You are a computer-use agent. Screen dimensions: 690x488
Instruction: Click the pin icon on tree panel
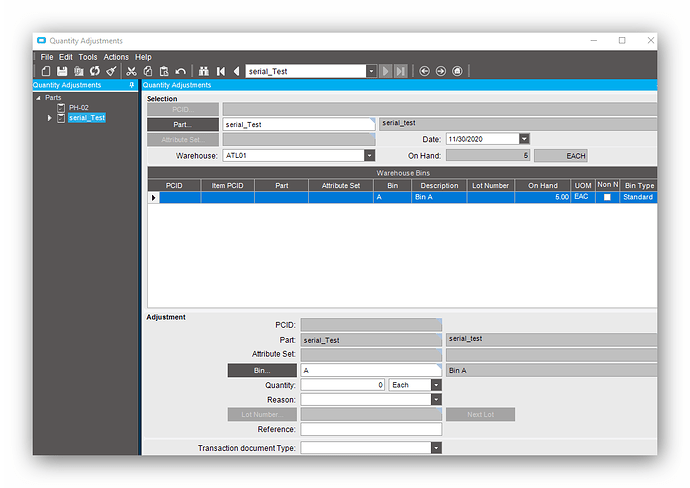point(132,85)
